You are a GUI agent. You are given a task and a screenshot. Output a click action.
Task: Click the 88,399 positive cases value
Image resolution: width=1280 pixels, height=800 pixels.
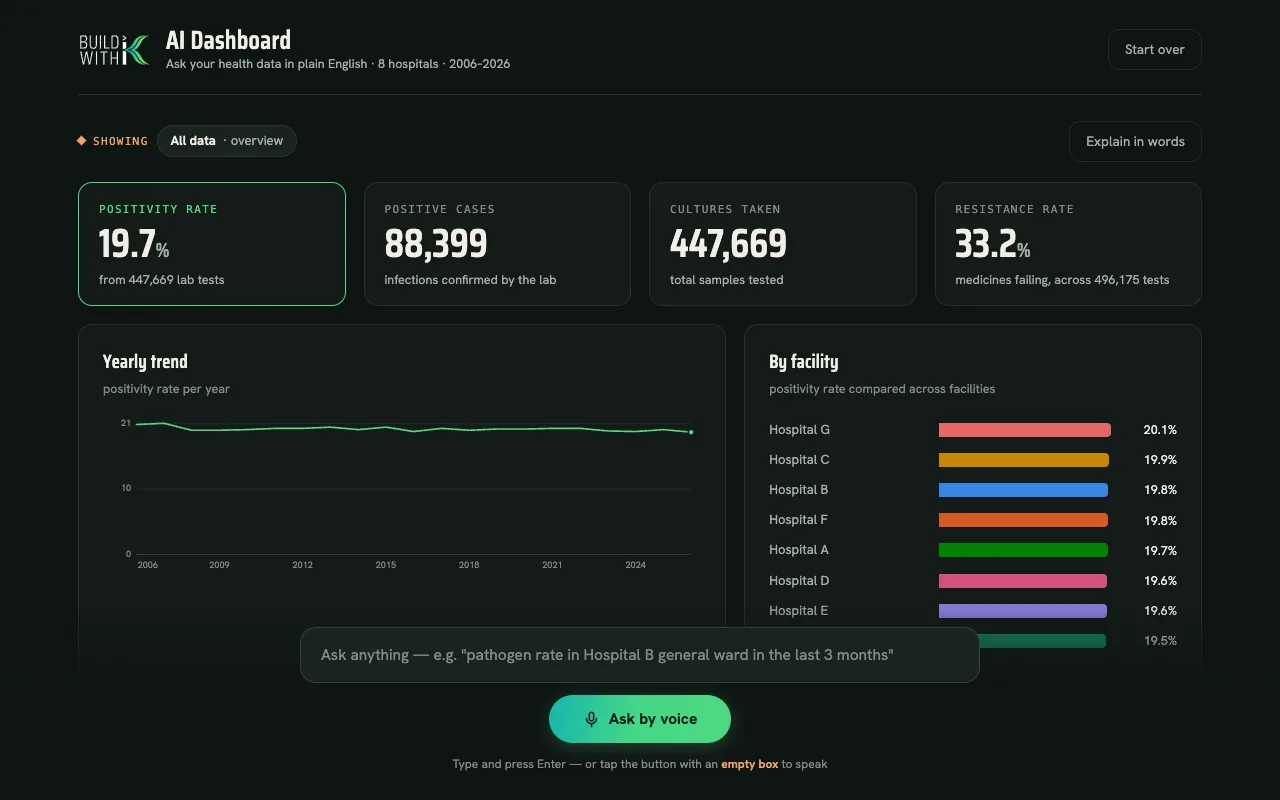436,244
